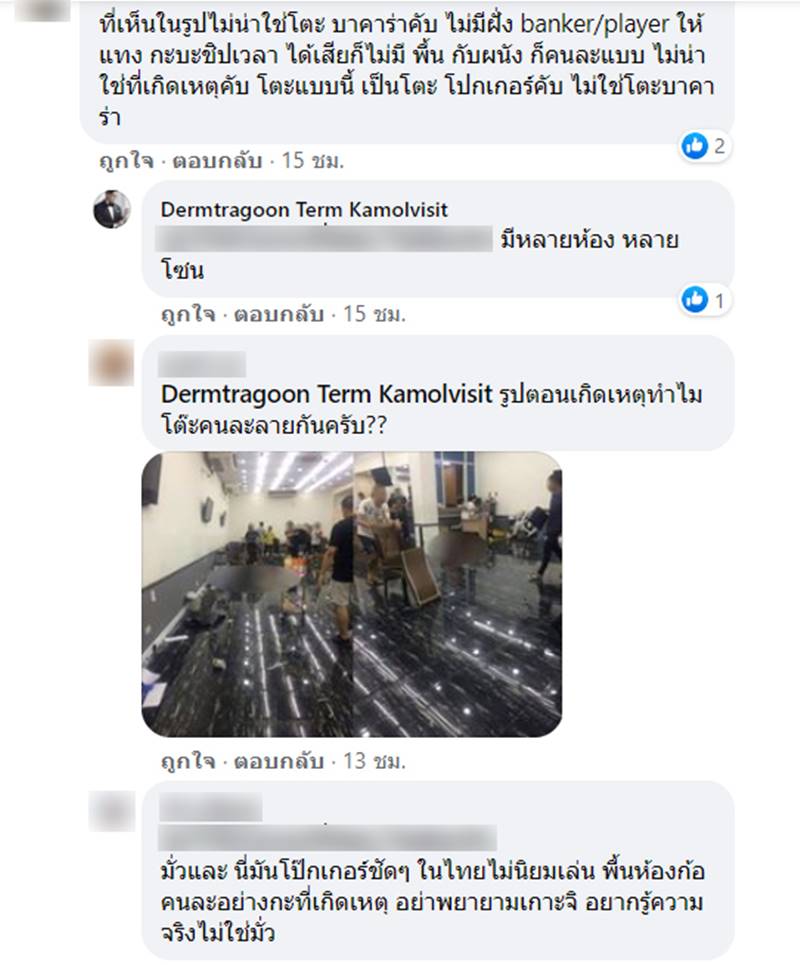Click ตอบกลับ below the attached photo
Image resolution: width=800 pixels, height=965 pixels.
pyautogui.click(x=279, y=761)
